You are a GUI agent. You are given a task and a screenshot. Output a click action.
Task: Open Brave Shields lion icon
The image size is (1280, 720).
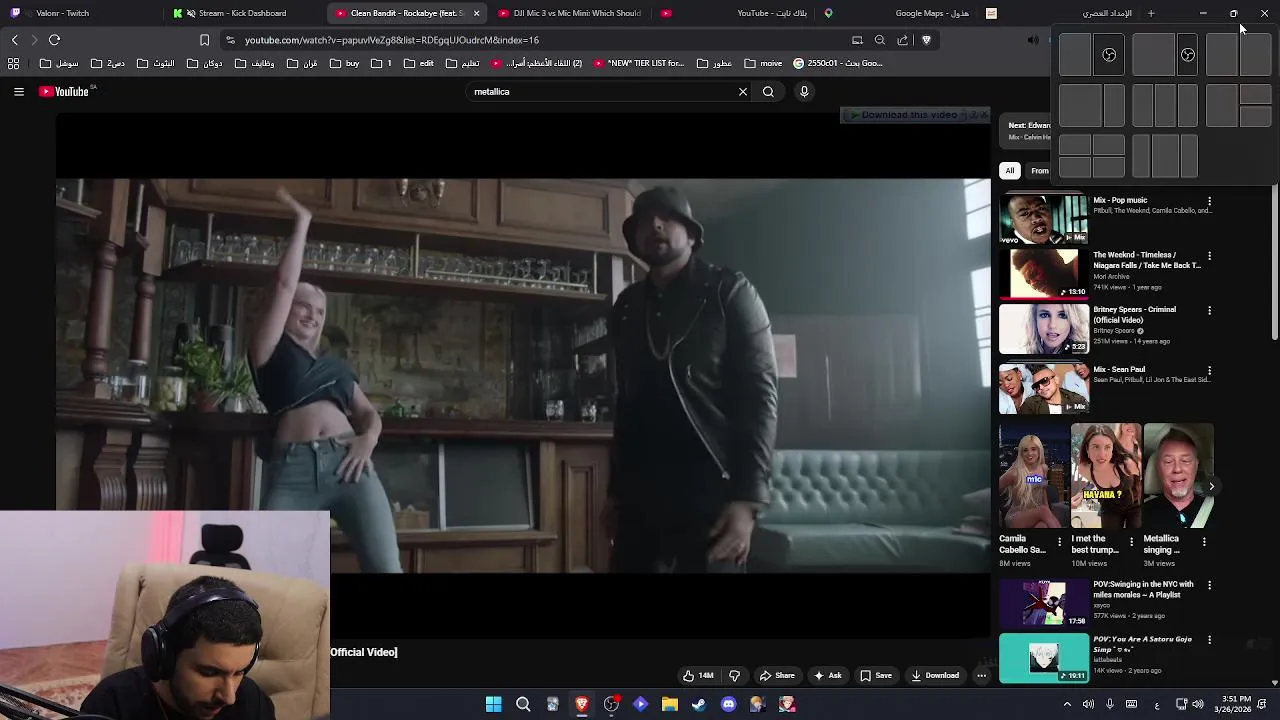pos(926,40)
